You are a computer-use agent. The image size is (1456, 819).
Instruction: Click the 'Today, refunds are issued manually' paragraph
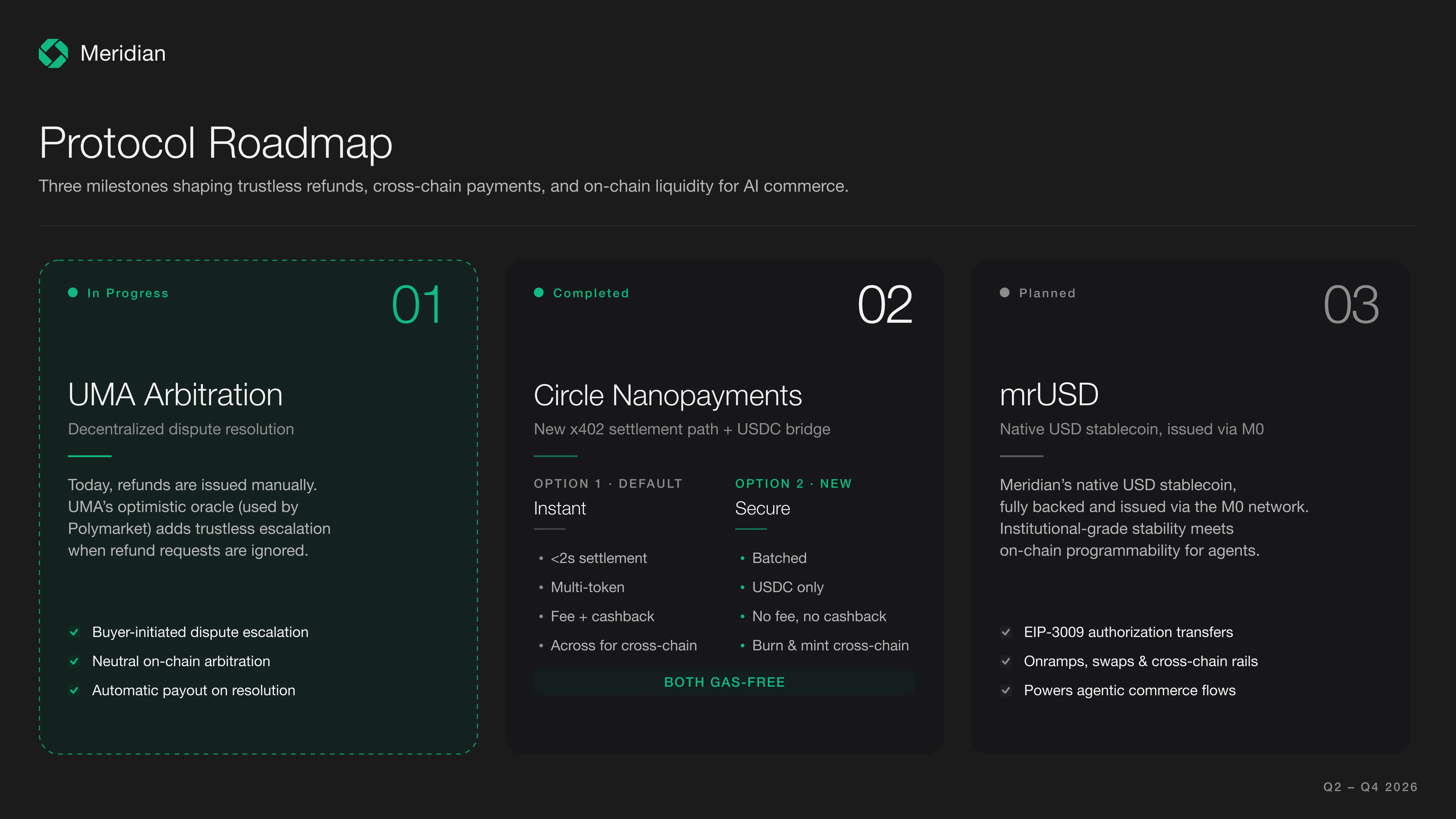pyautogui.click(x=199, y=517)
